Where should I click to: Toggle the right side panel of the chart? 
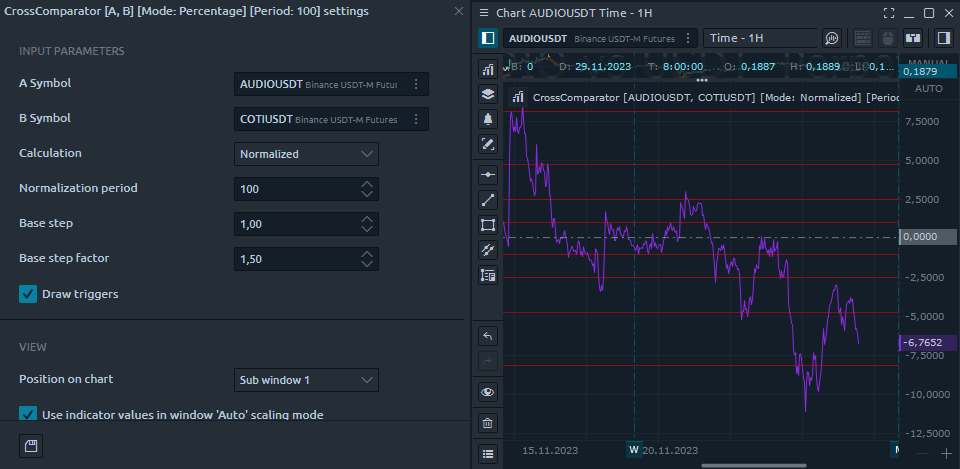tap(943, 38)
